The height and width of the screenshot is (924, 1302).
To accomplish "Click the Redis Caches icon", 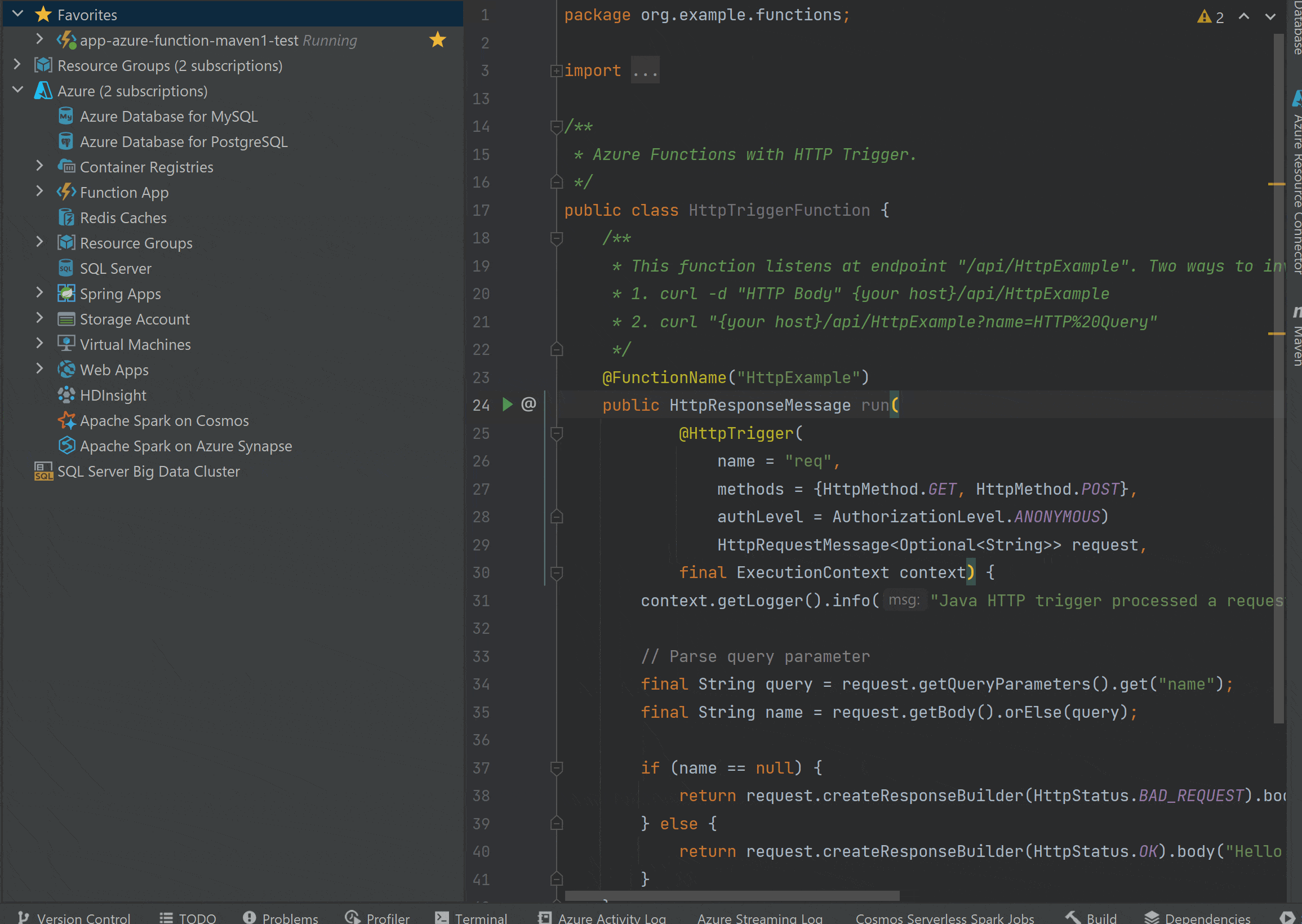I will tap(66, 217).
